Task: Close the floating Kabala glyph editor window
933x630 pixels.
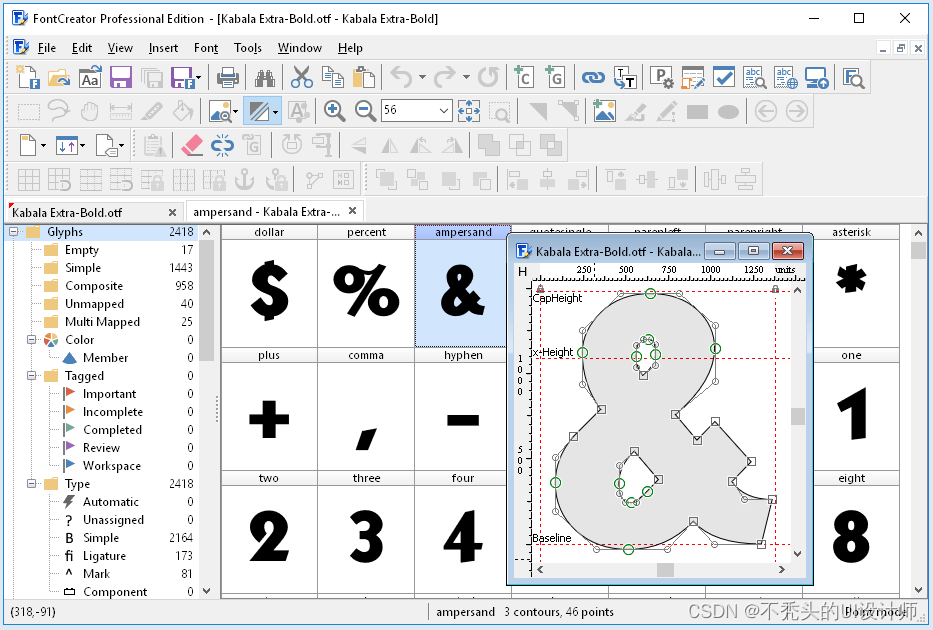Action: 787,251
